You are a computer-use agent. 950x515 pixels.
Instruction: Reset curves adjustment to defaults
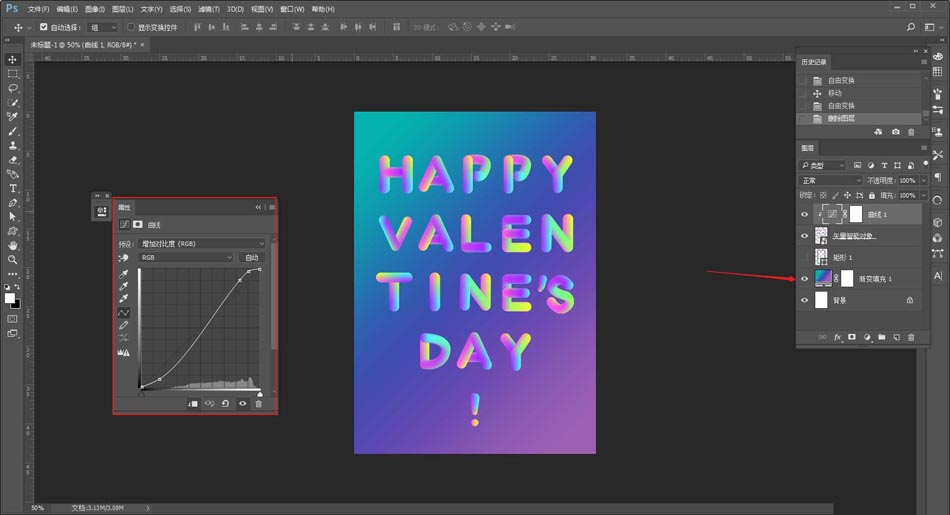point(226,403)
